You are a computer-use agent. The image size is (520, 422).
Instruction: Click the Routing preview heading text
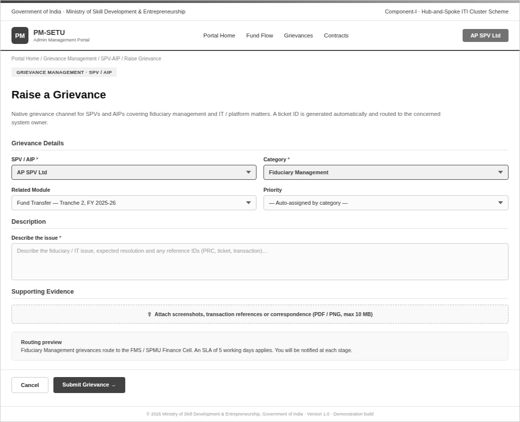coord(41,342)
